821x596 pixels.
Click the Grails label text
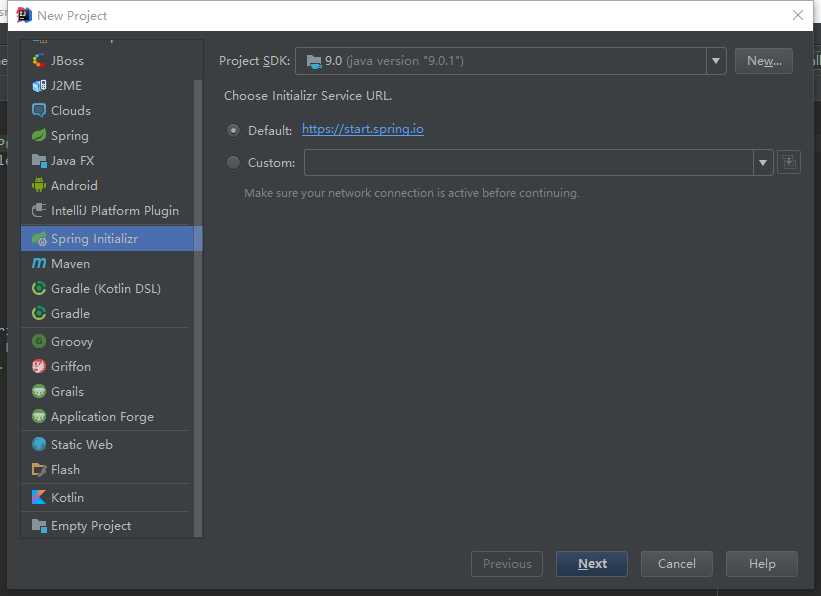click(x=67, y=392)
